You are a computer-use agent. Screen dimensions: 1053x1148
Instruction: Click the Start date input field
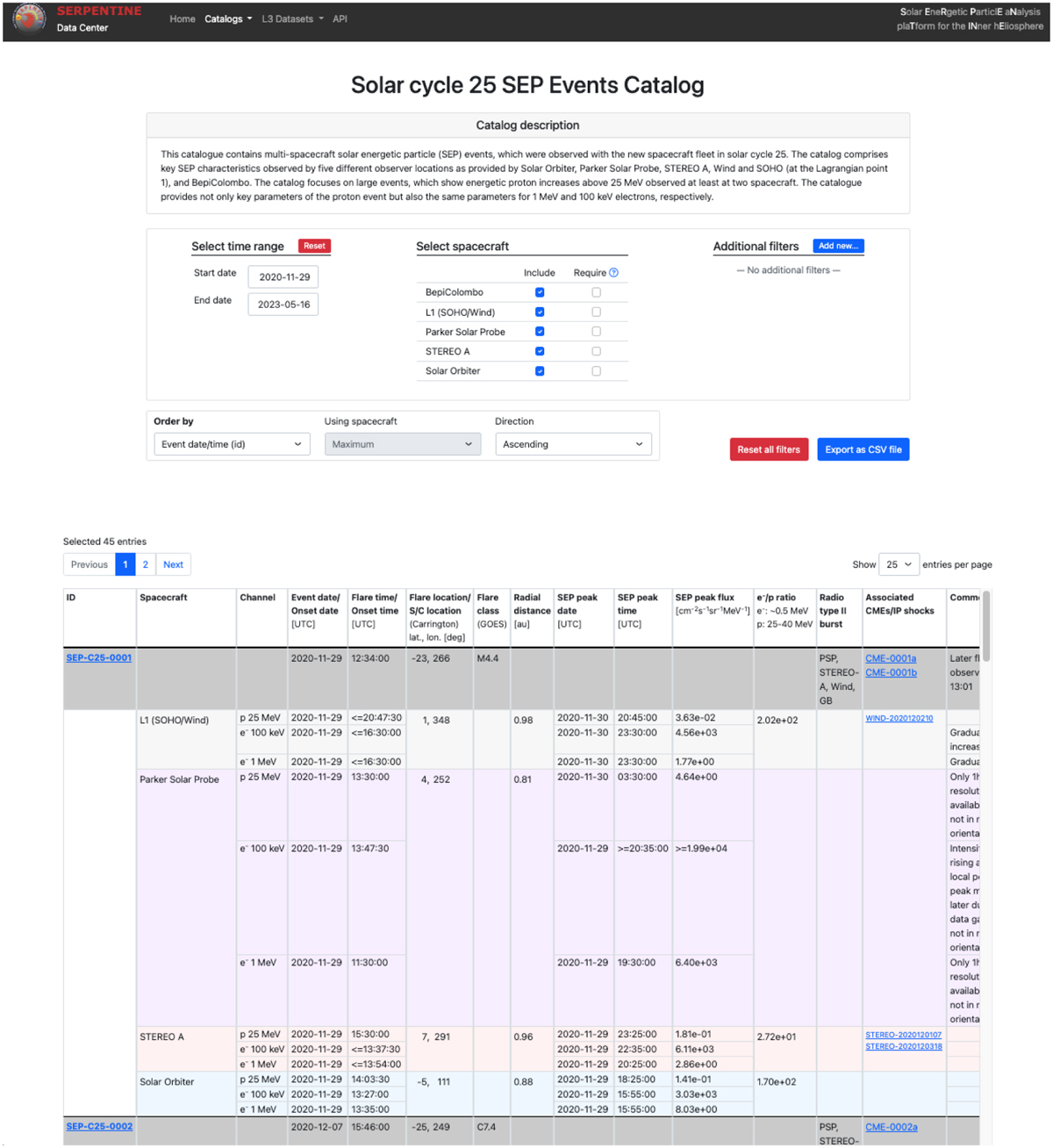[x=283, y=277]
